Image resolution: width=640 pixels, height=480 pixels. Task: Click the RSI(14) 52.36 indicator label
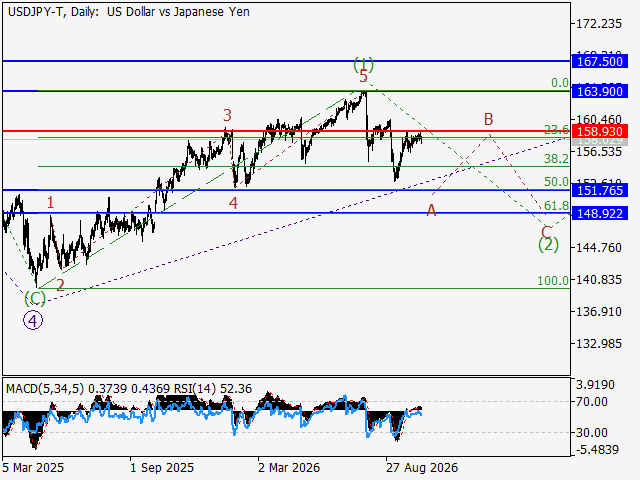click(213, 389)
